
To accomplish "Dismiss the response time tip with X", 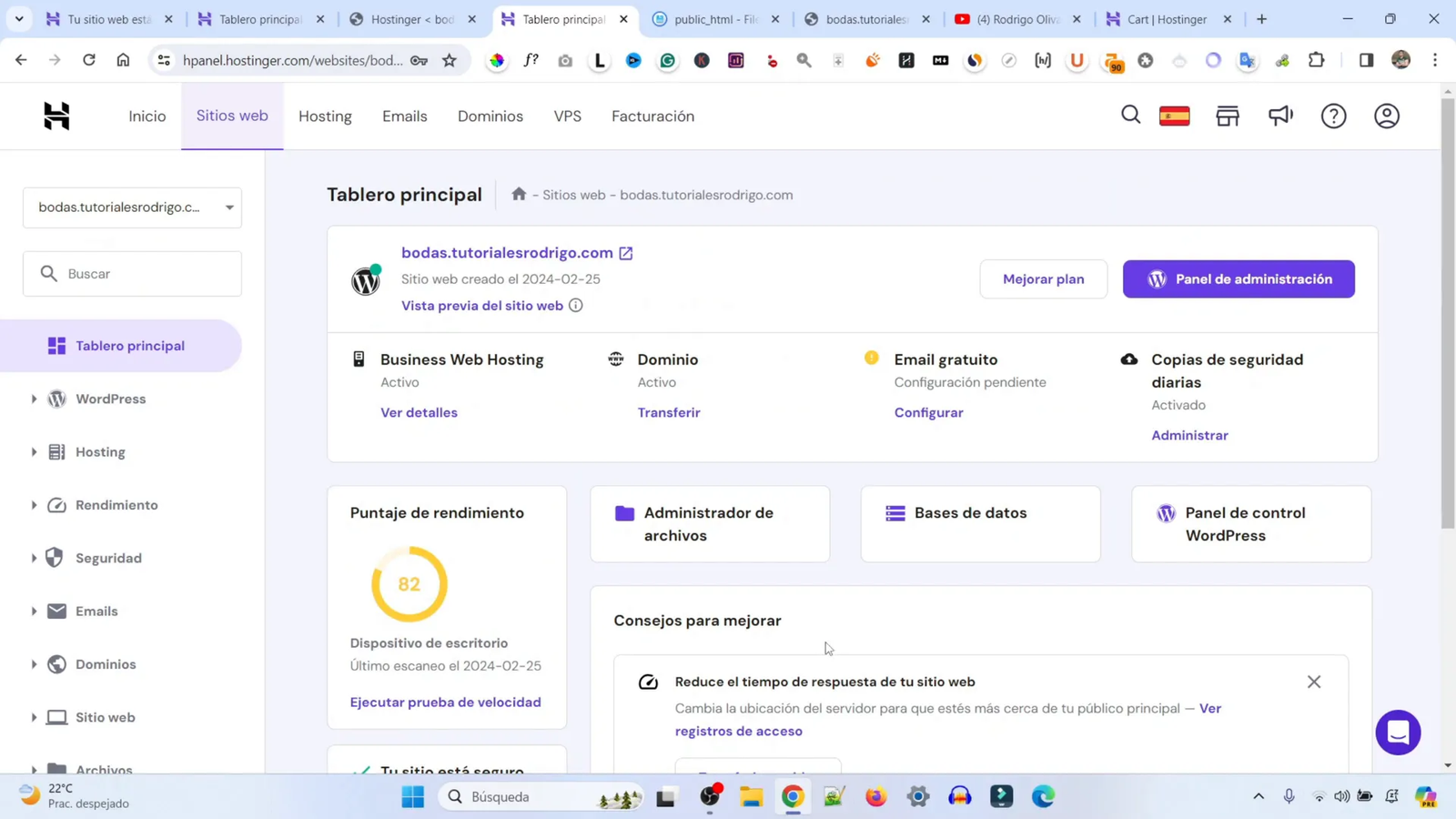I will coord(1314,682).
